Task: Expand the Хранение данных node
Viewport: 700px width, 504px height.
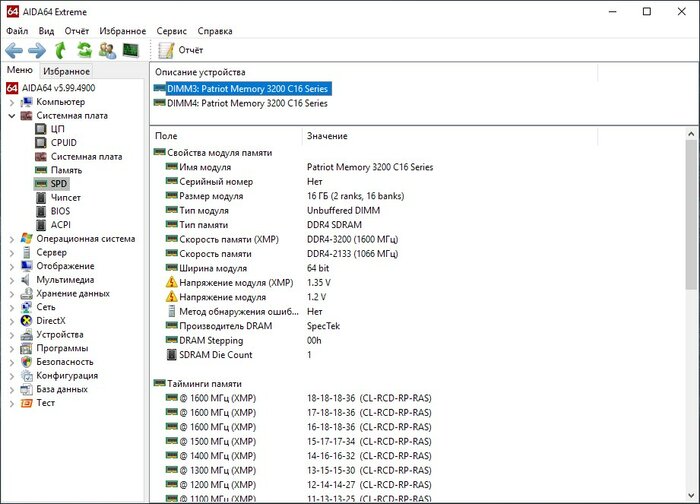Action: (12, 294)
